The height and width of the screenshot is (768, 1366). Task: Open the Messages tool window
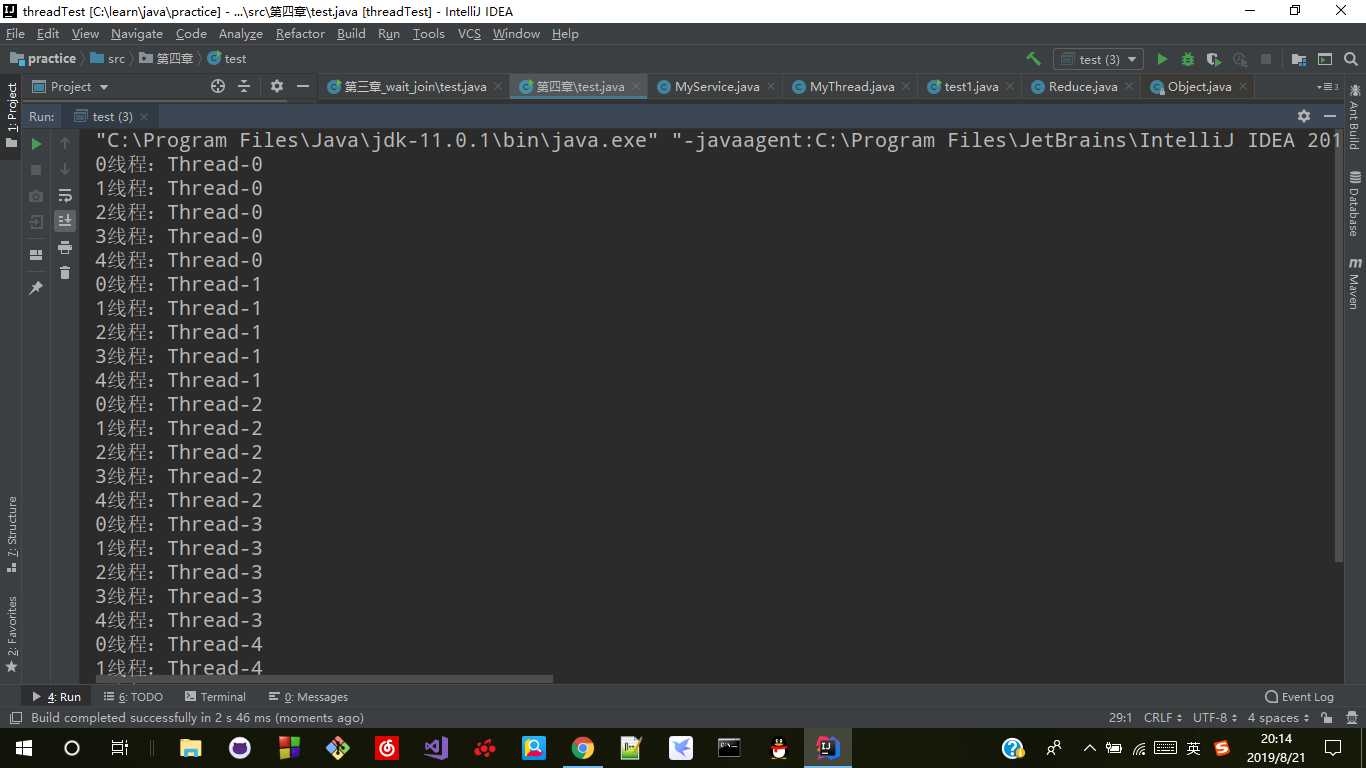coord(308,697)
